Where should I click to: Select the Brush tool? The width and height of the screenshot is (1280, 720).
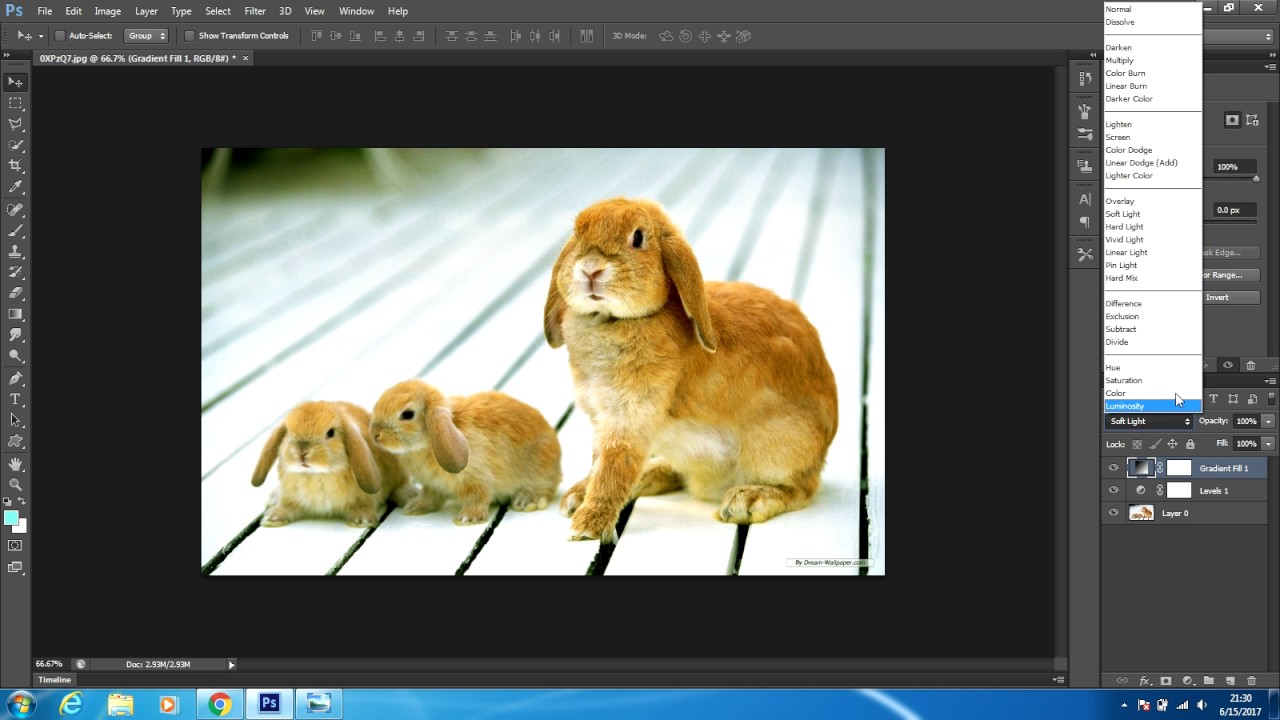(15, 231)
